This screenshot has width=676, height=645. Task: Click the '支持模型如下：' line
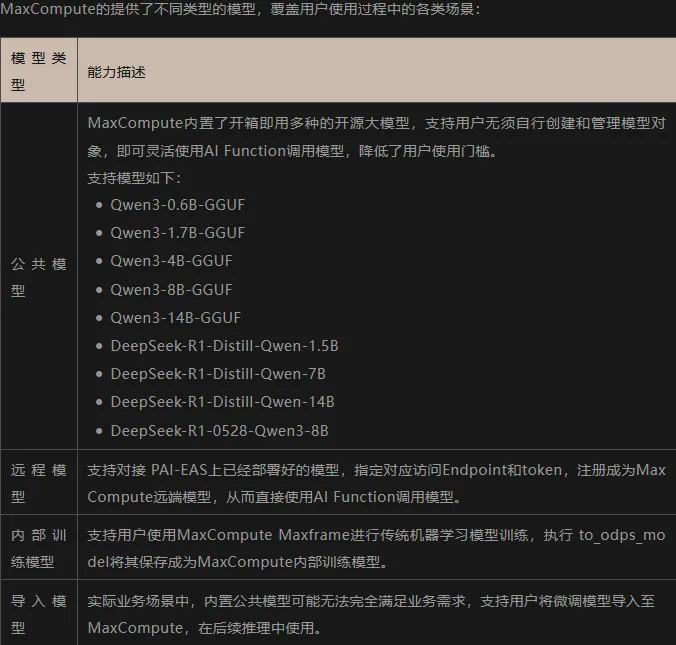pos(135,178)
